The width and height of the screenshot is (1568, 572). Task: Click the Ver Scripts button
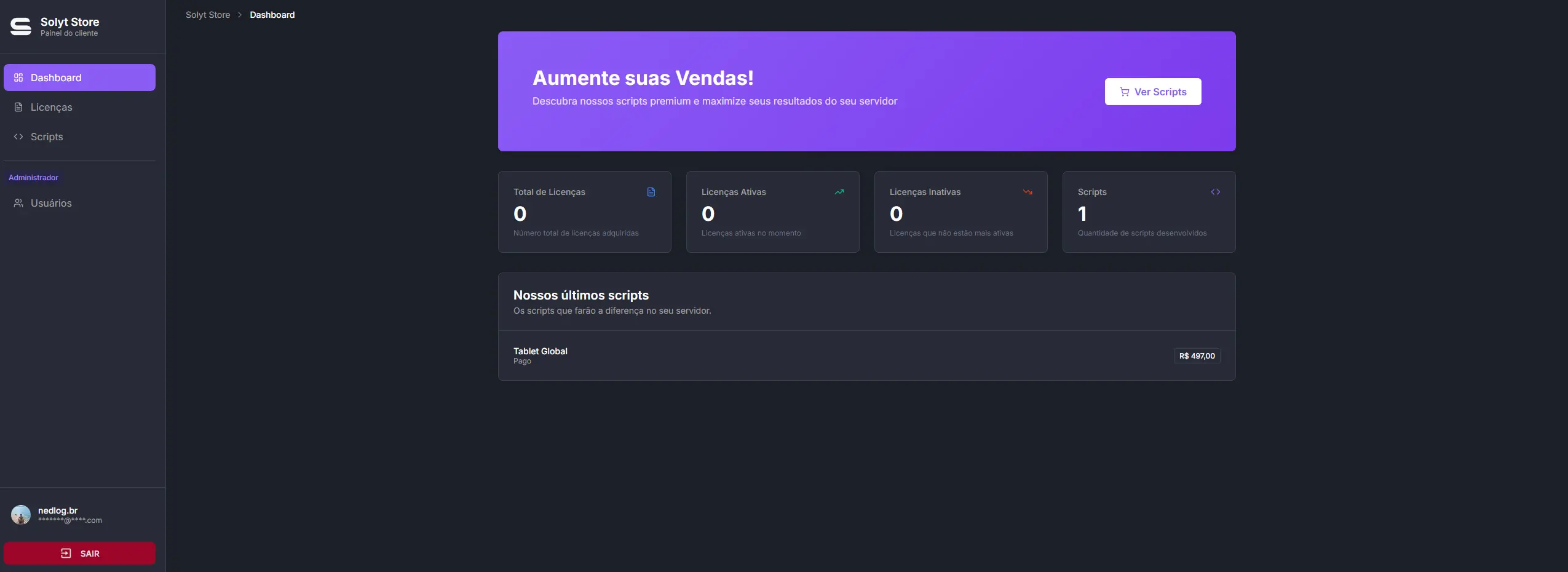tap(1153, 92)
